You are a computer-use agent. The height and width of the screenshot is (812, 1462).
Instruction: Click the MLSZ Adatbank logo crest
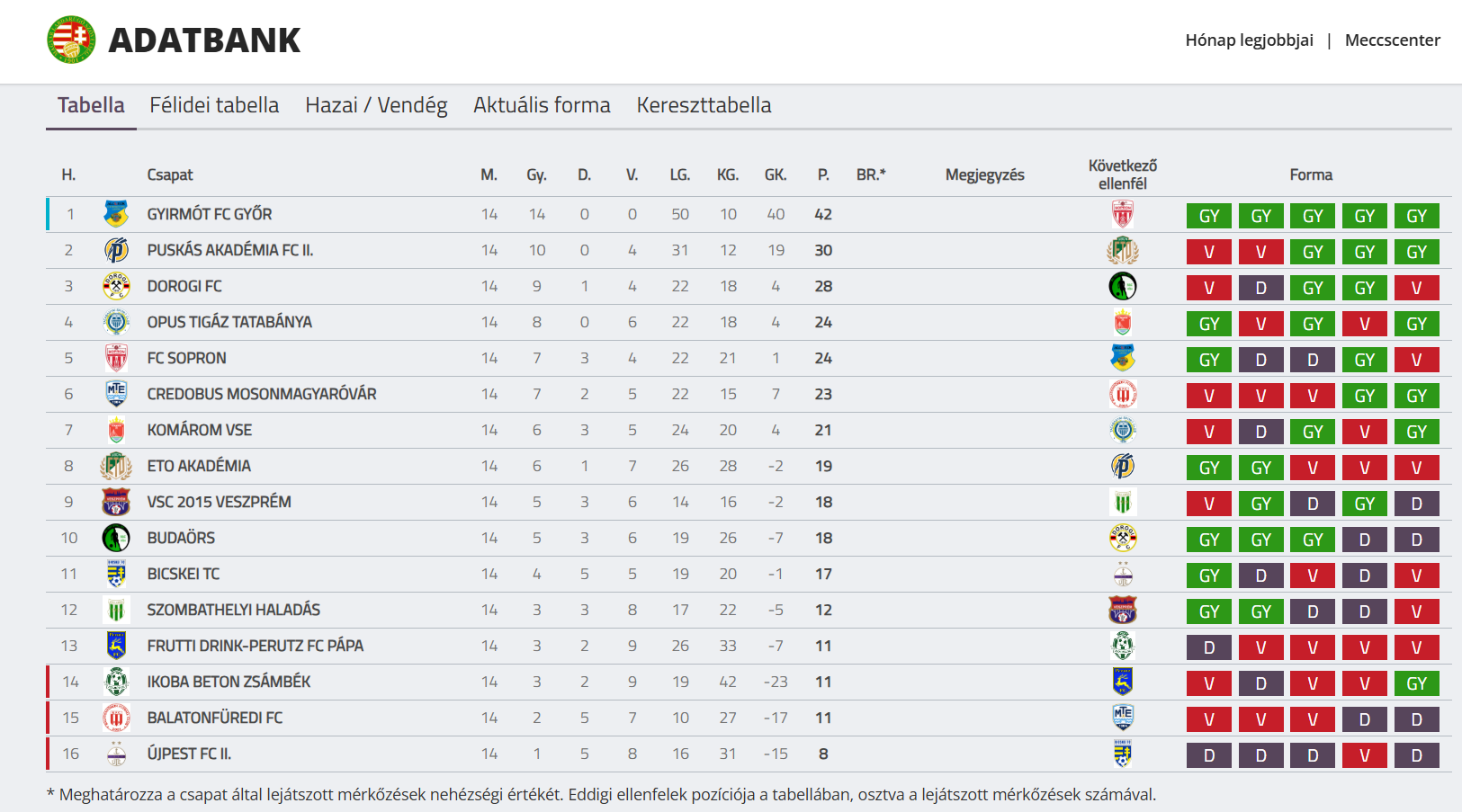coord(71,40)
